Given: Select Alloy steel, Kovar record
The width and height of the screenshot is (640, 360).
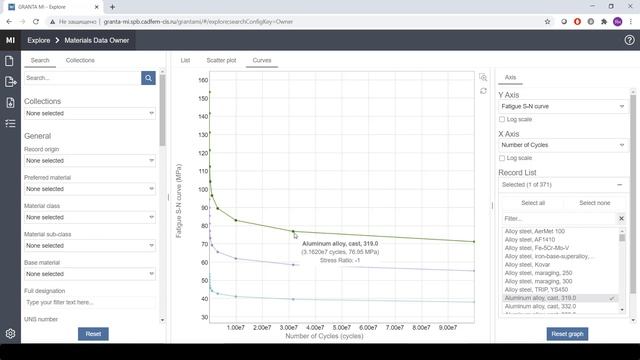Looking at the screenshot, I should (x=527, y=264).
